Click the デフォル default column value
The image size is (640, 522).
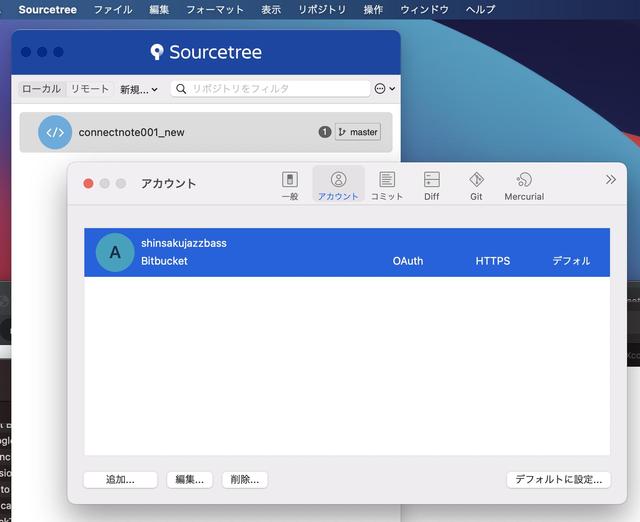coord(571,261)
